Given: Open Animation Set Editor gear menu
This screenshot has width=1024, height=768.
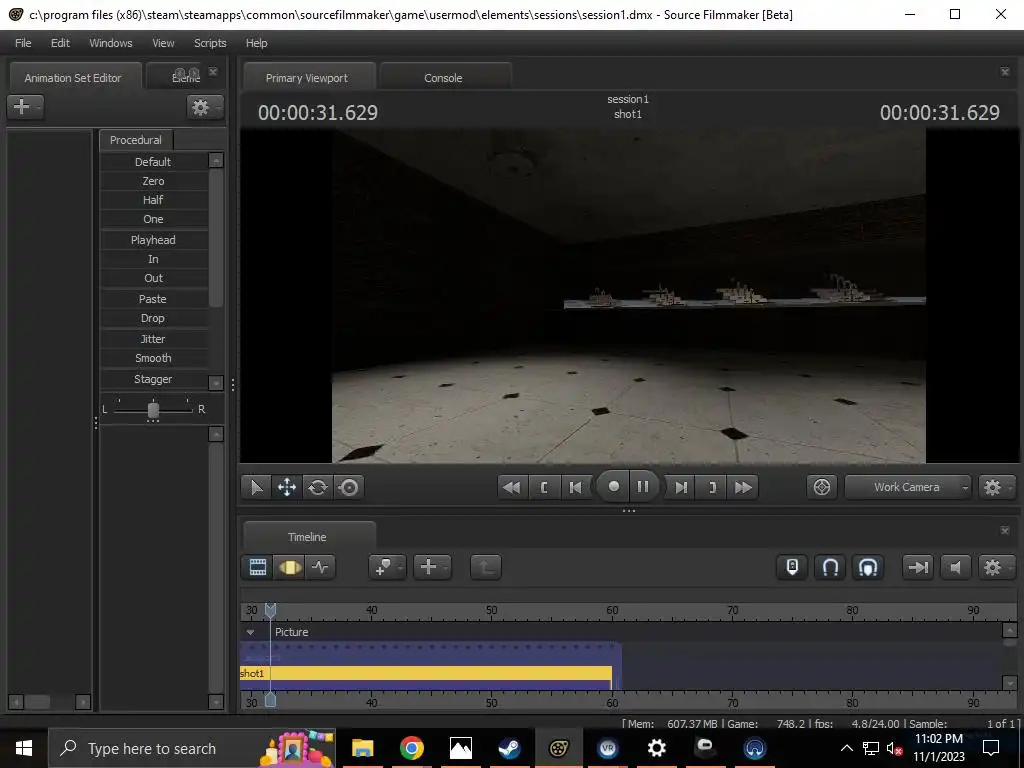Looking at the screenshot, I should point(204,107).
